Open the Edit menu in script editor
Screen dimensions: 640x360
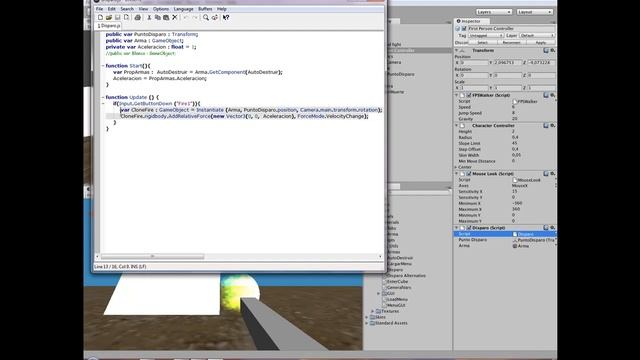[x=111, y=9]
